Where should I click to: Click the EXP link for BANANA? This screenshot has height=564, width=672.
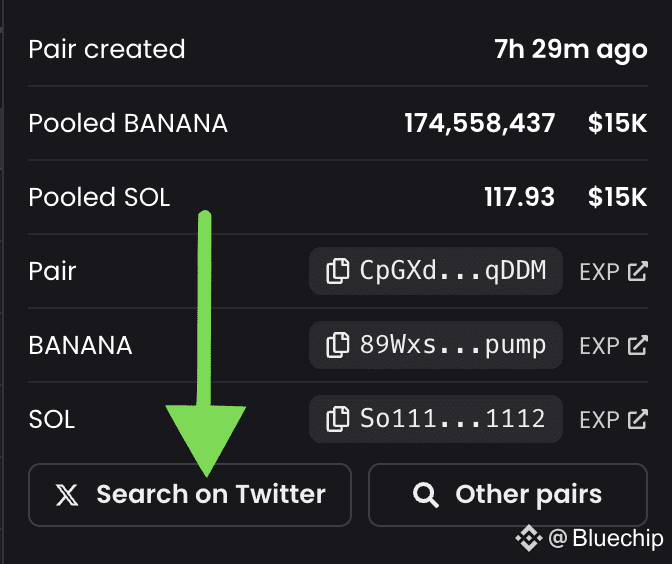click(x=613, y=345)
